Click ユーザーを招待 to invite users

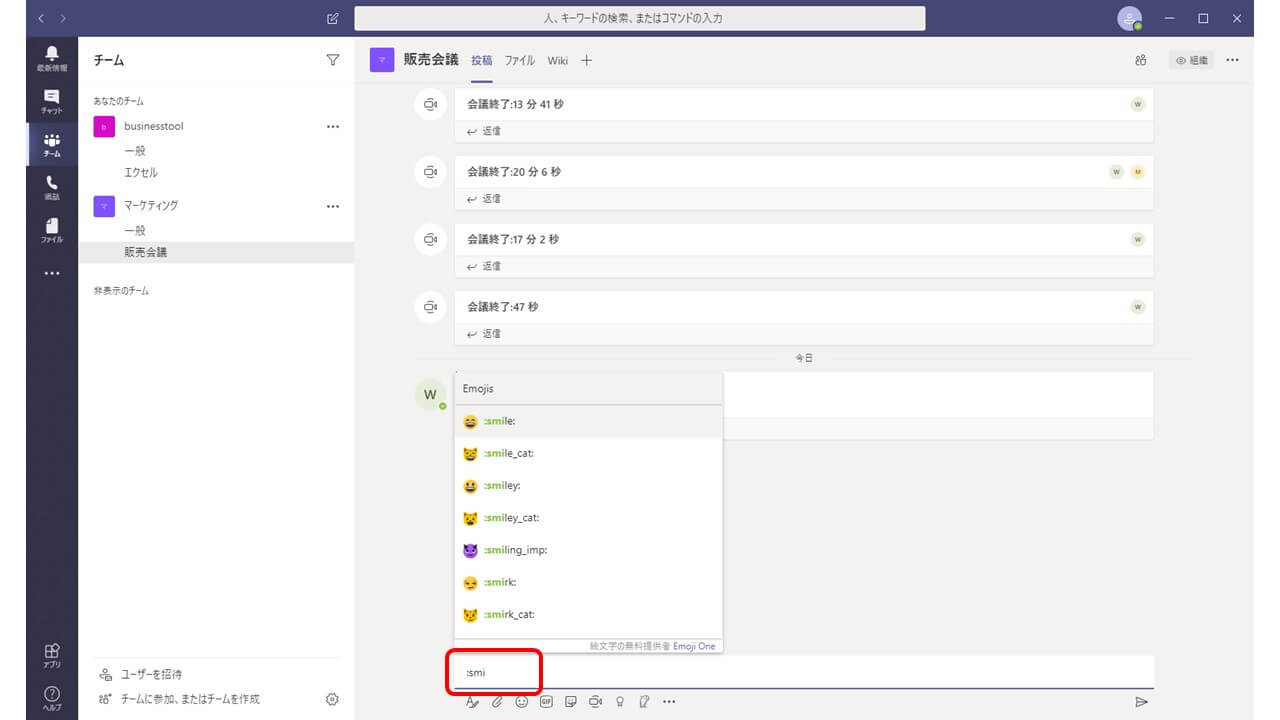[152, 675]
